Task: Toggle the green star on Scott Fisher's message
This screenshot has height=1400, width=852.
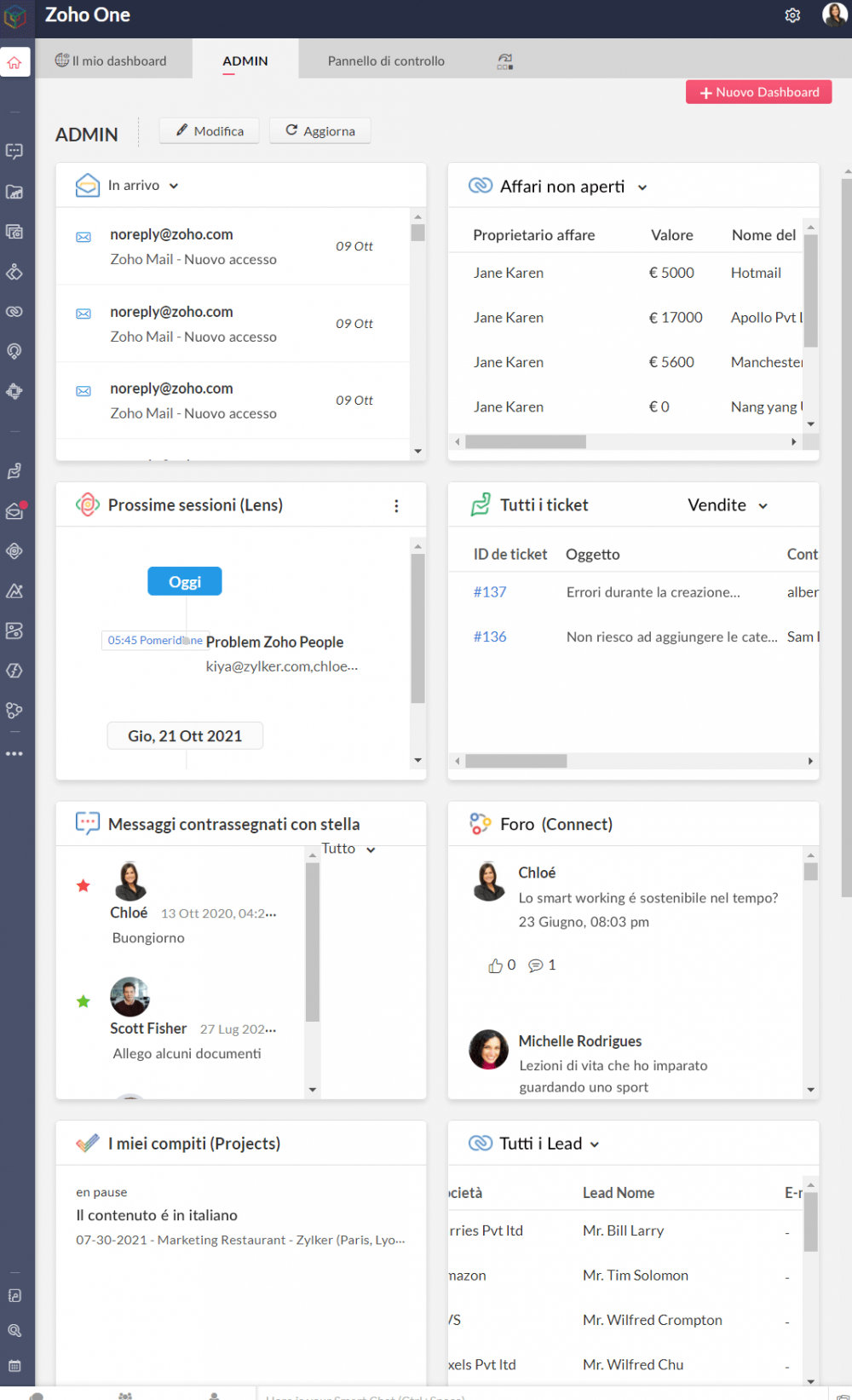Action: (83, 1001)
